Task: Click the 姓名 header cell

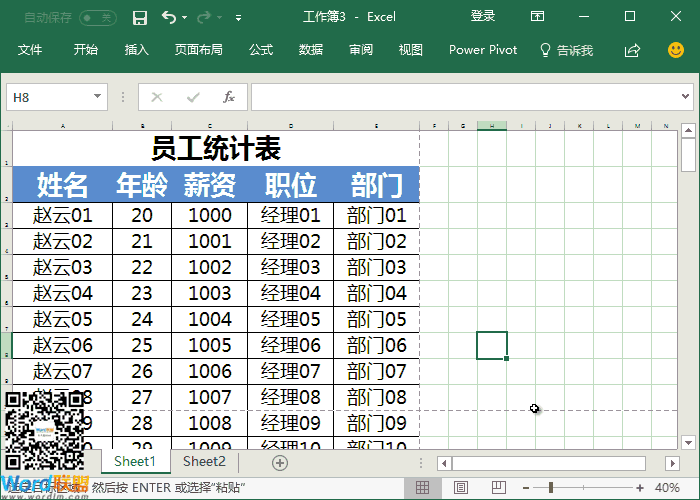Action: pyautogui.click(x=62, y=184)
